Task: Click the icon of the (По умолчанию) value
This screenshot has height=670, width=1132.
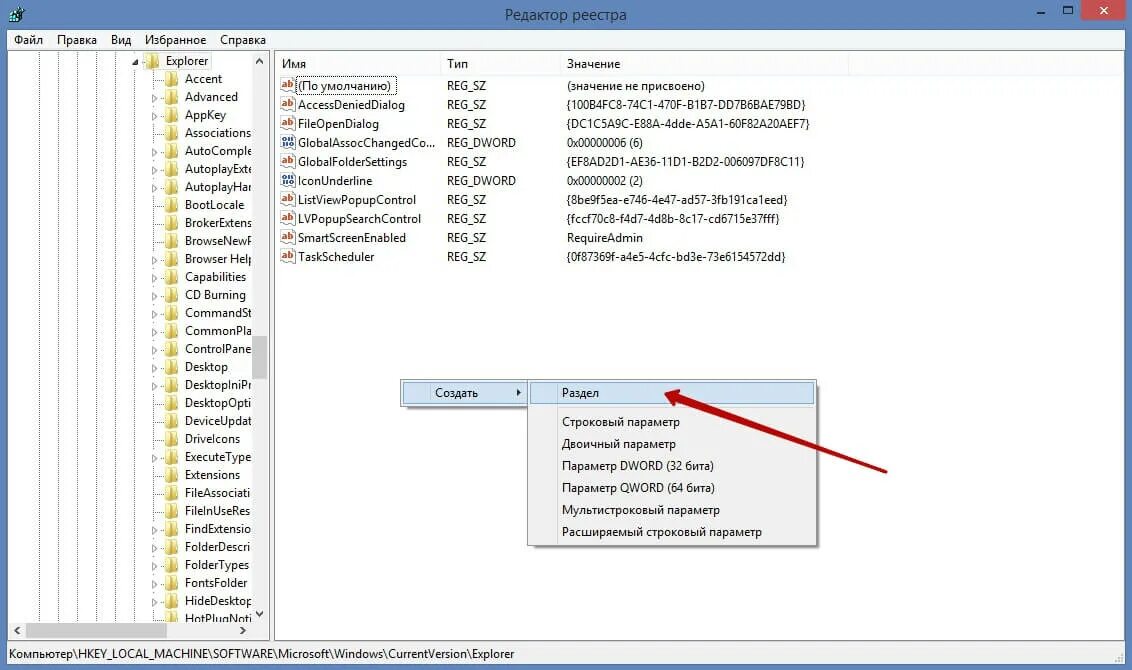Action: [x=287, y=85]
